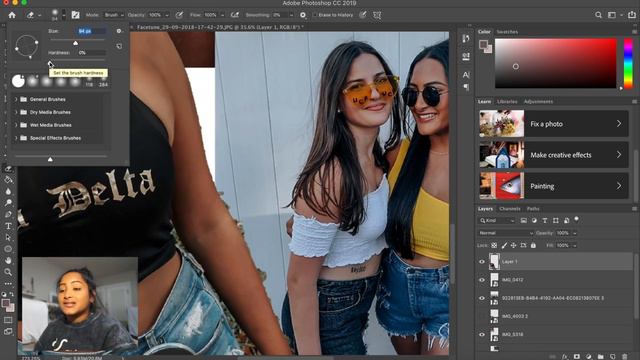This screenshot has width=640, height=360.
Task: Enable airbrush-style build-up icon
Action: pos(235,15)
